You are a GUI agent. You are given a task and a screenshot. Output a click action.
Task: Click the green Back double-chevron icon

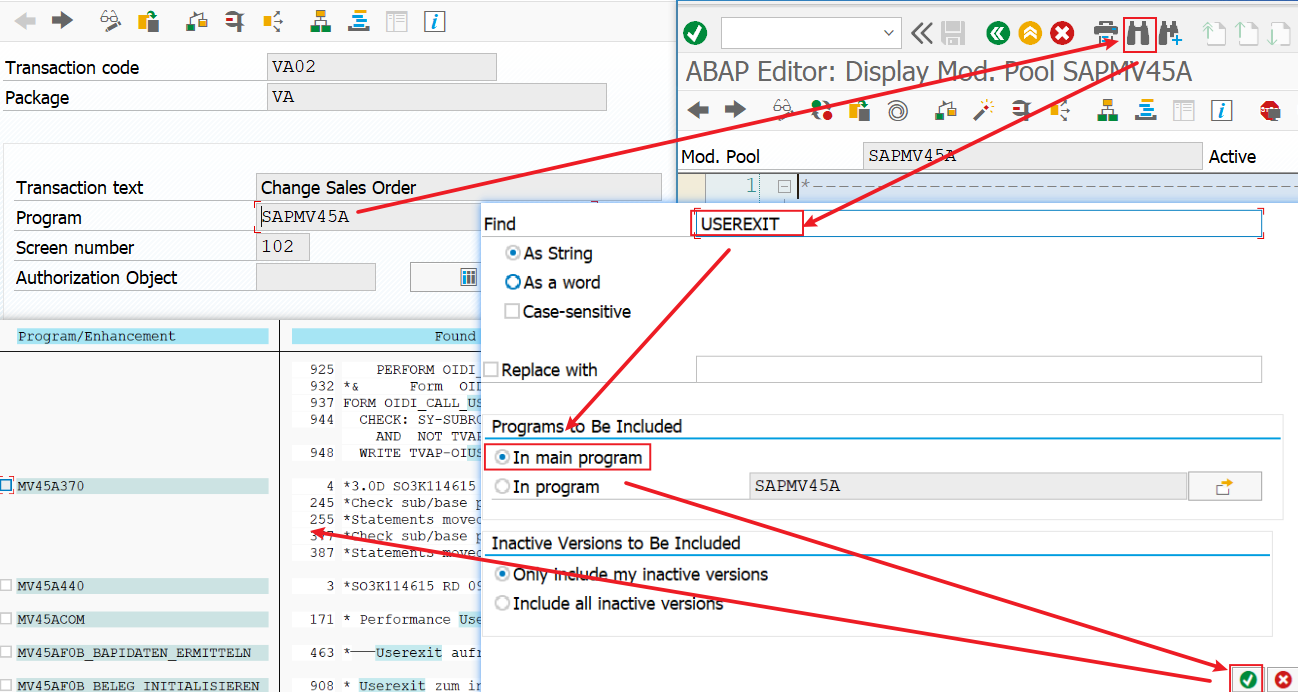pyautogui.click(x=997, y=34)
